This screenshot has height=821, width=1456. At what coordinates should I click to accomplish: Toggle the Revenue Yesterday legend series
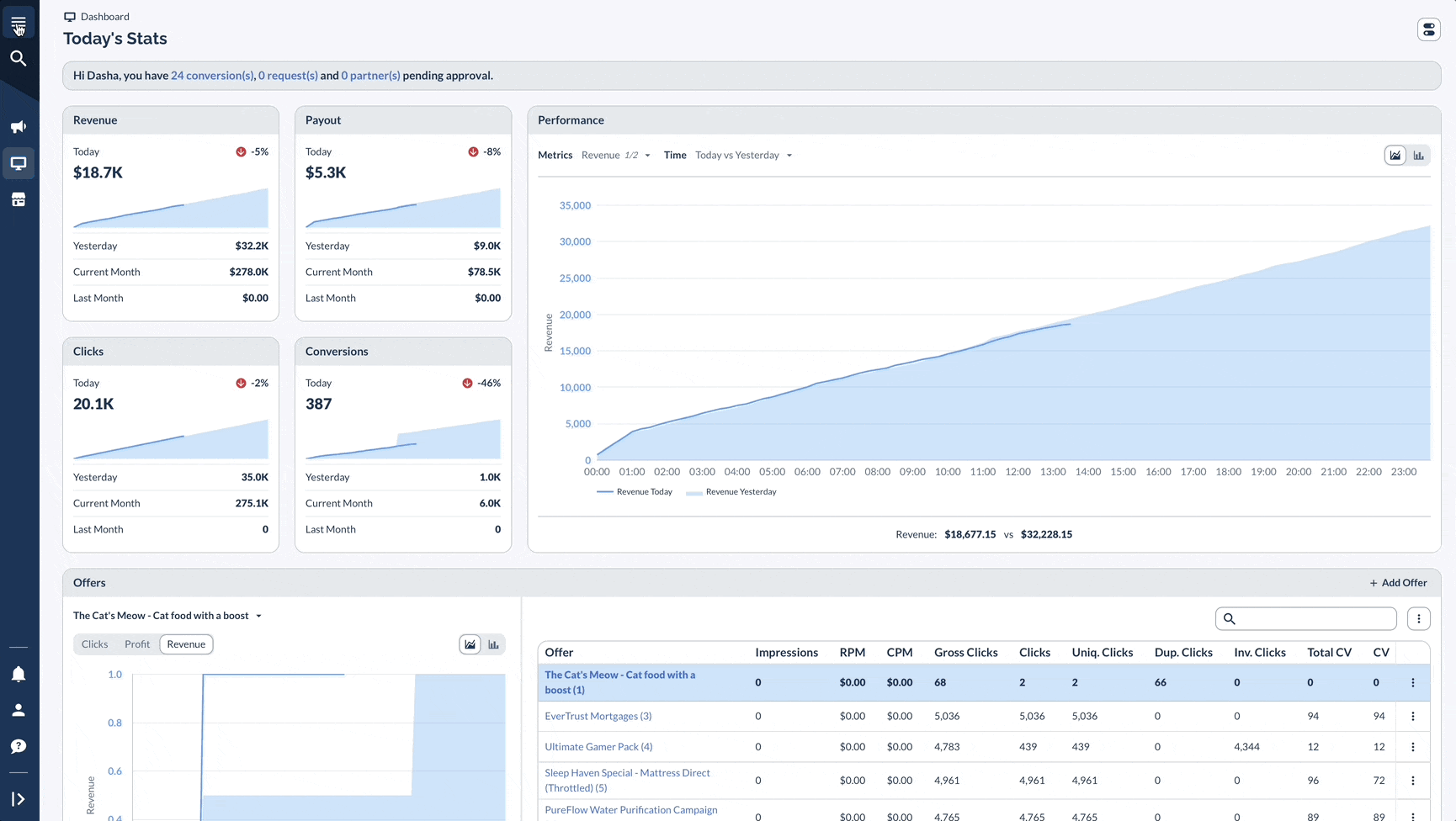click(x=731, y=492)
